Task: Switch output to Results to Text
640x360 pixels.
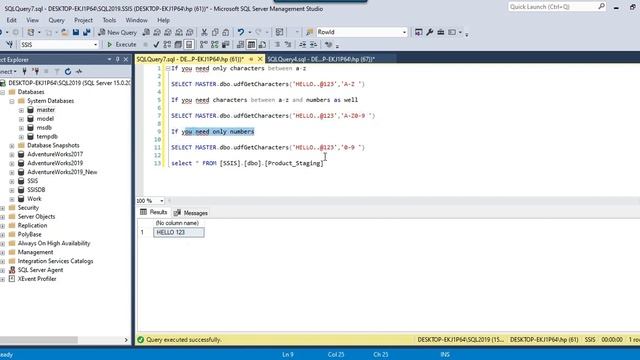Action: (240, 44)
